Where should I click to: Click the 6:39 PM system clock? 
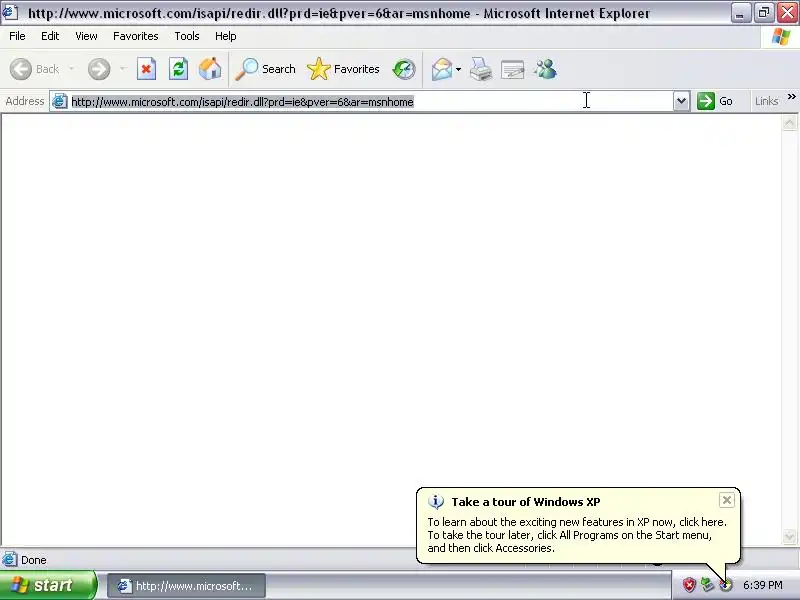pos(763,585)
